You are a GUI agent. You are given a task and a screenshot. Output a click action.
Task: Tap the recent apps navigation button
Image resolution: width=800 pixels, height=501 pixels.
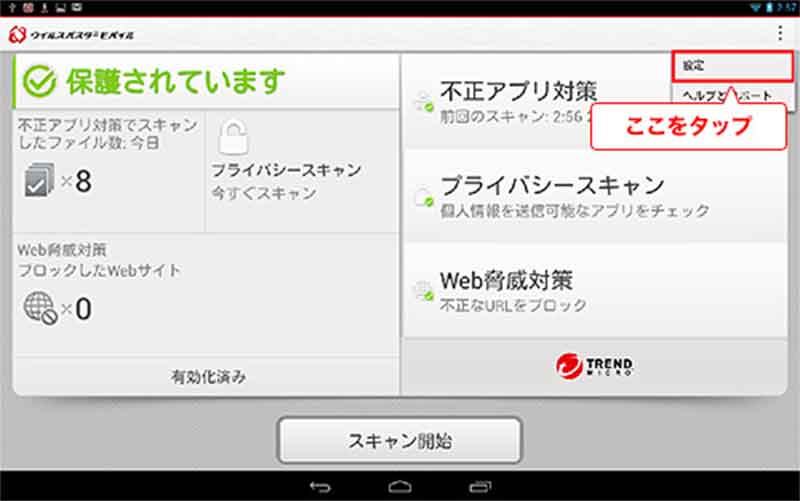[x=480, y=487]
